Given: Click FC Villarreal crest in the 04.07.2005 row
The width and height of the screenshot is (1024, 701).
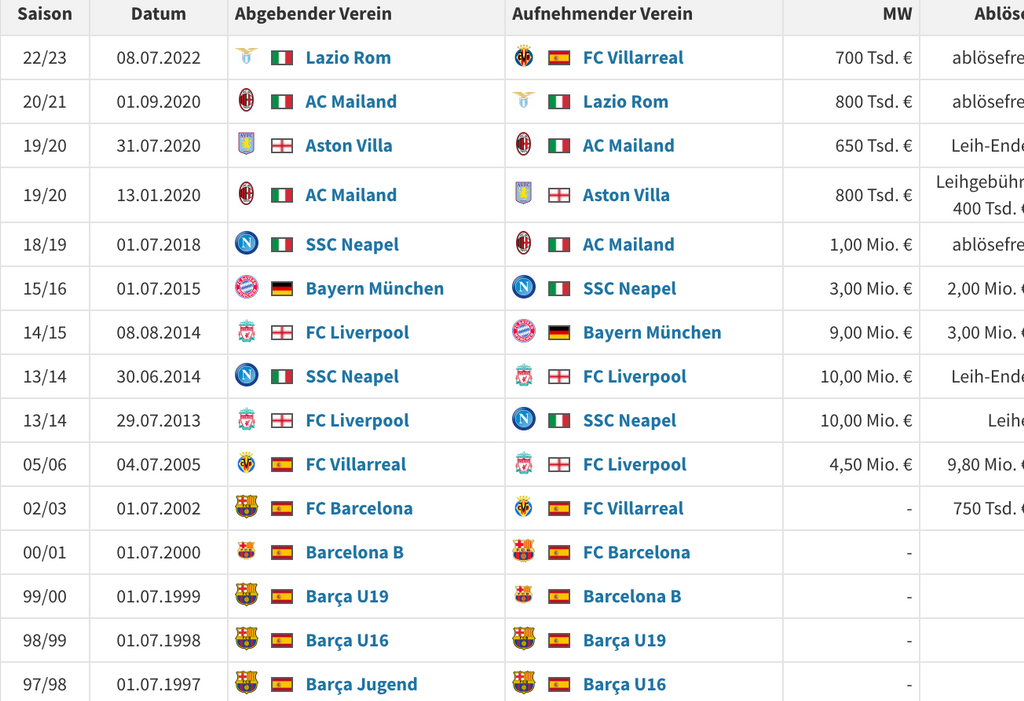Looking at the screenshot, I should tap(246, 464).
